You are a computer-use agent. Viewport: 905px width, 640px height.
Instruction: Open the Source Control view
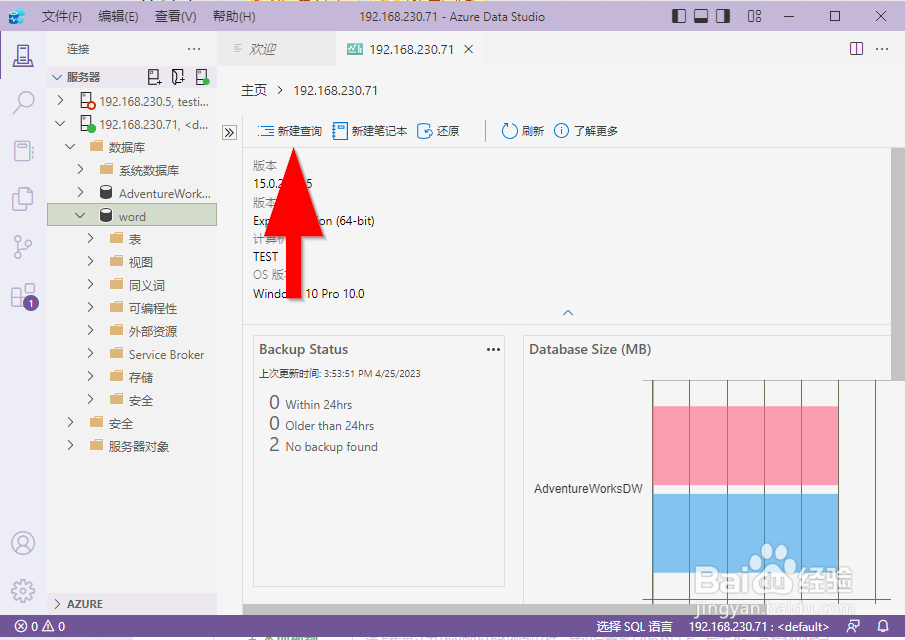click(x=23, y=247)
